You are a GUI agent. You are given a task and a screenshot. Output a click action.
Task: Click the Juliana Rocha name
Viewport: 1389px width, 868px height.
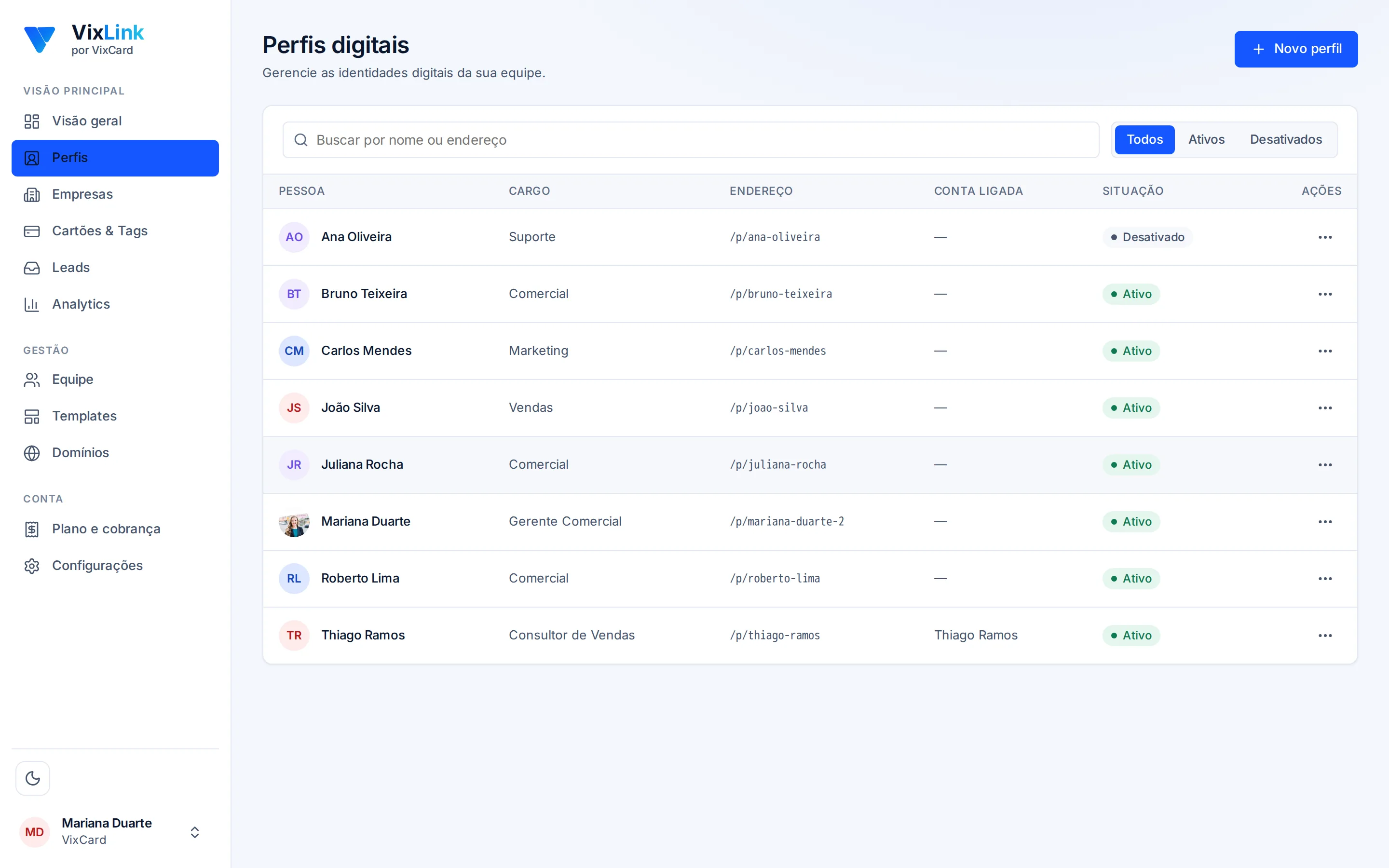coord(362,464)
